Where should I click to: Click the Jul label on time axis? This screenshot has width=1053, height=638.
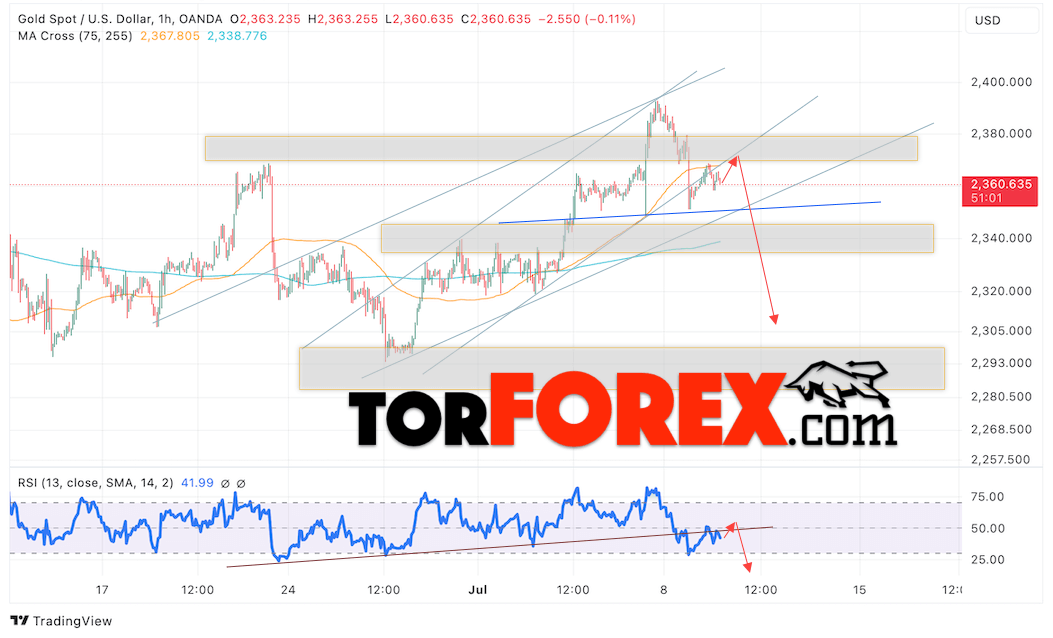click(477, 590)
